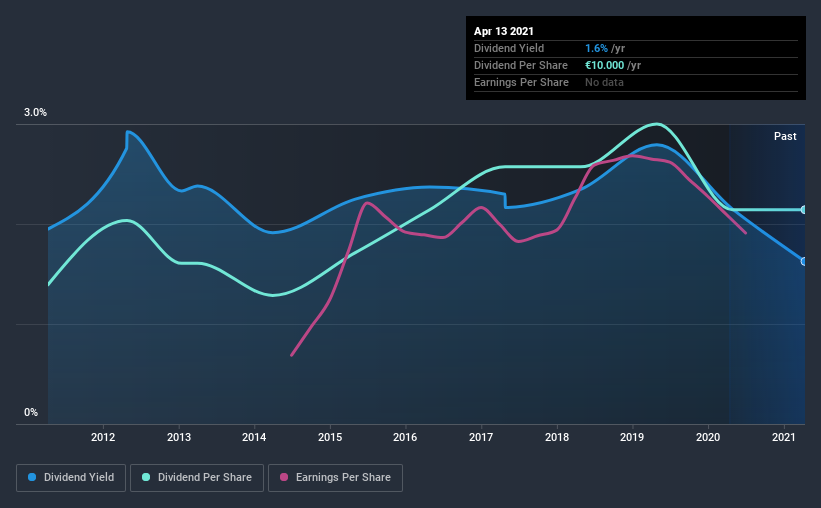Image resolution: width=821 pixels, height=508 pixels.
Task: Click the 2014 x-axis label
Action: [x=254, y=437]
